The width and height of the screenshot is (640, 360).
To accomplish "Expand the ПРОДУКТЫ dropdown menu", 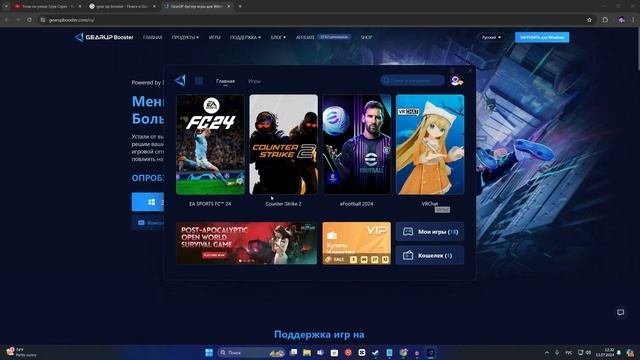I will click(x=185, y=37).
